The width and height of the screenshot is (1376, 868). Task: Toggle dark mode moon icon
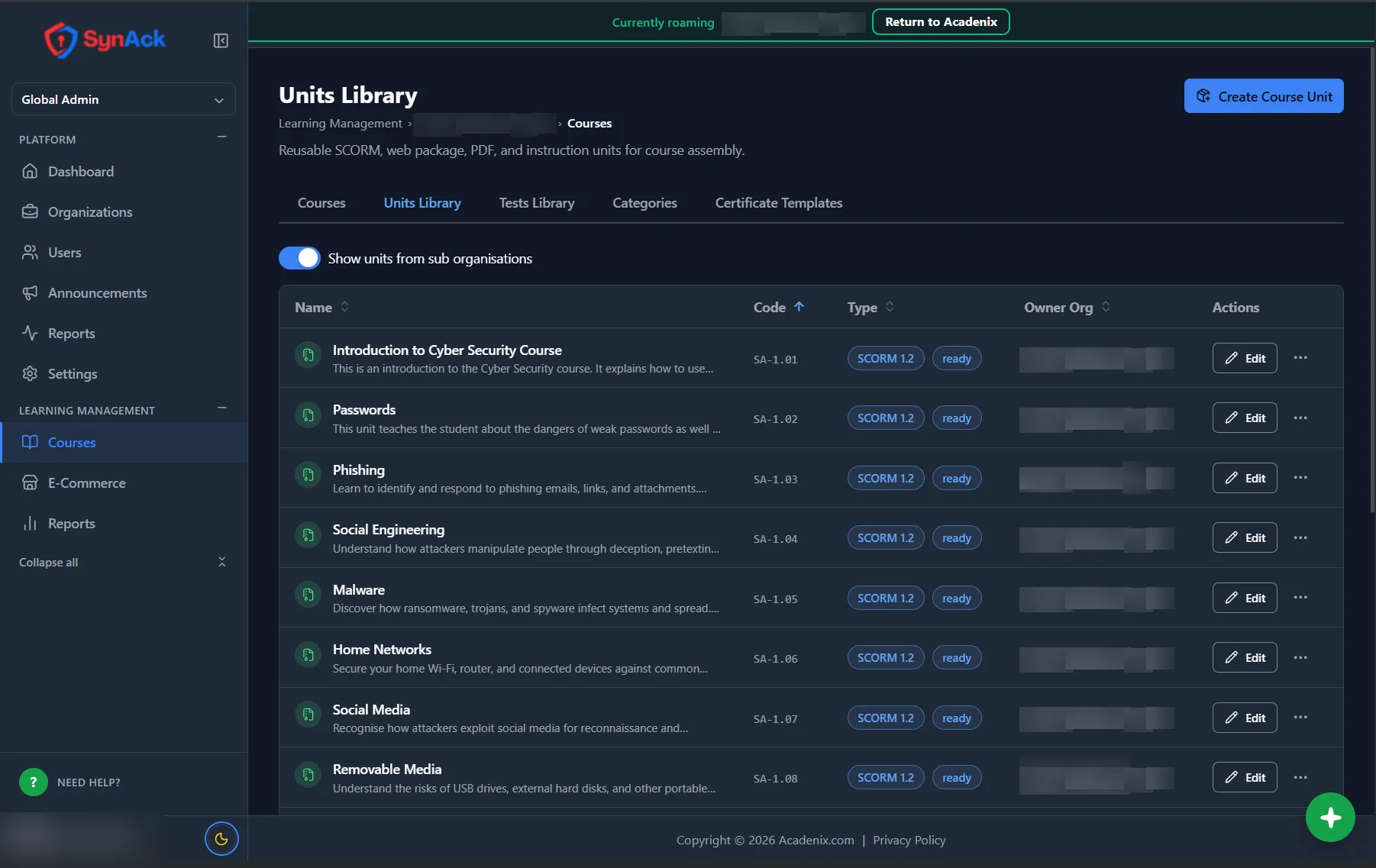[221, 839]
